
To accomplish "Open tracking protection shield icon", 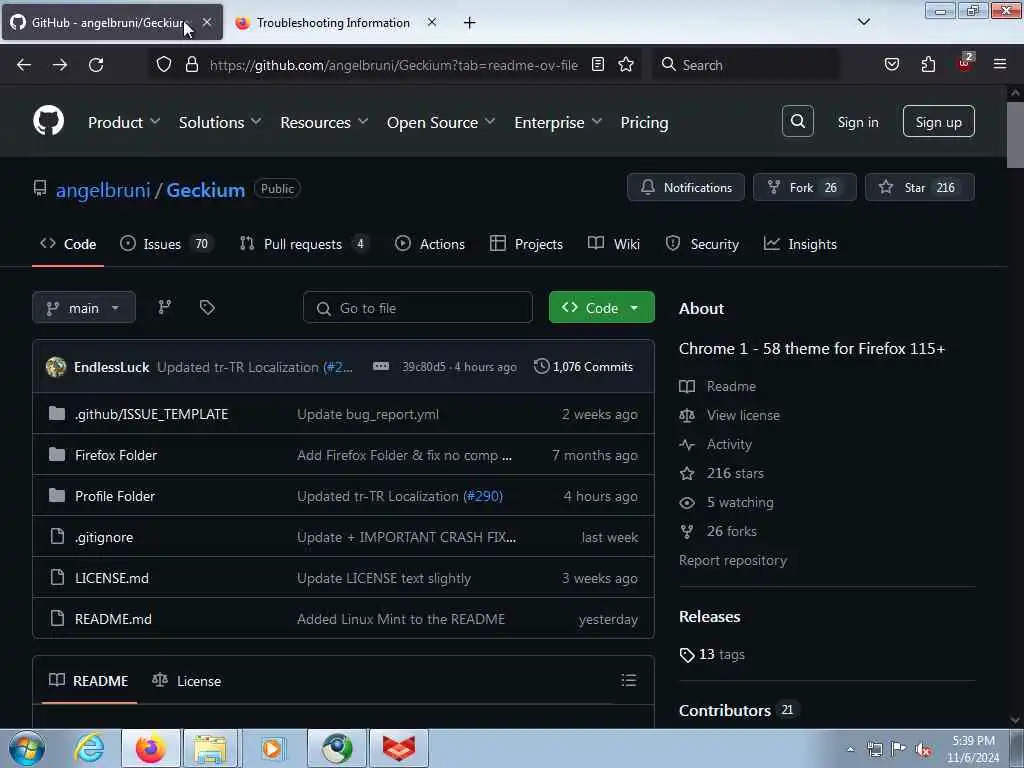I will tap(164, 64).
